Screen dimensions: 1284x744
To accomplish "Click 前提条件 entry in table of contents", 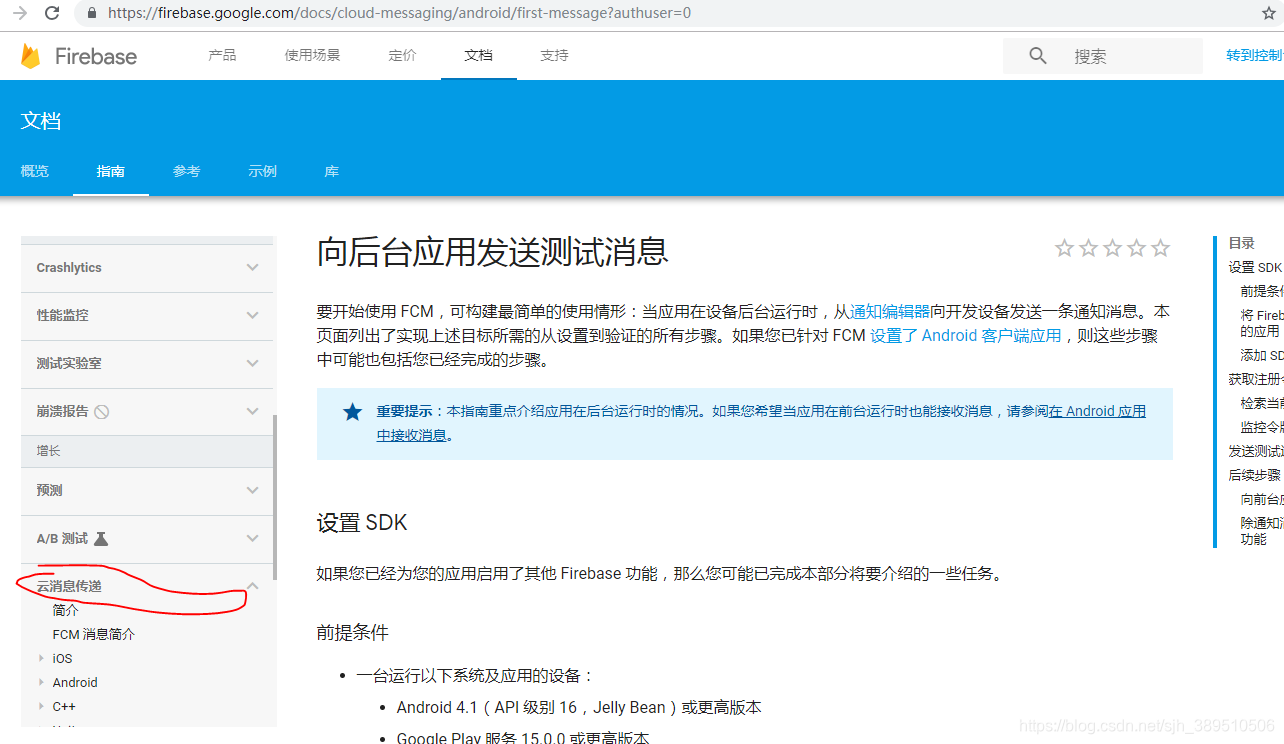I will [x=1262, y=291].
